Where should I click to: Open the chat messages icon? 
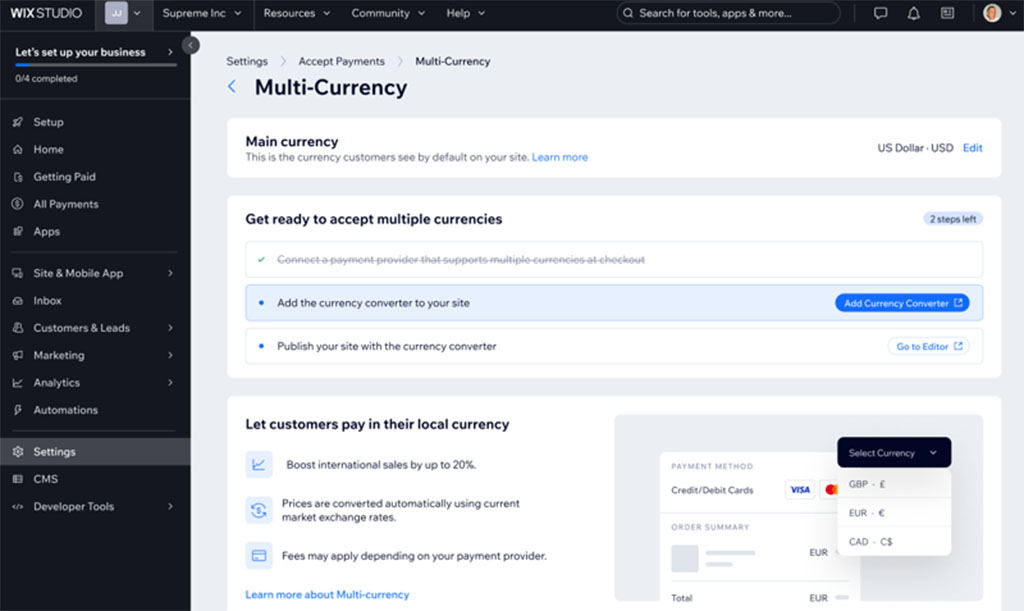880,13
